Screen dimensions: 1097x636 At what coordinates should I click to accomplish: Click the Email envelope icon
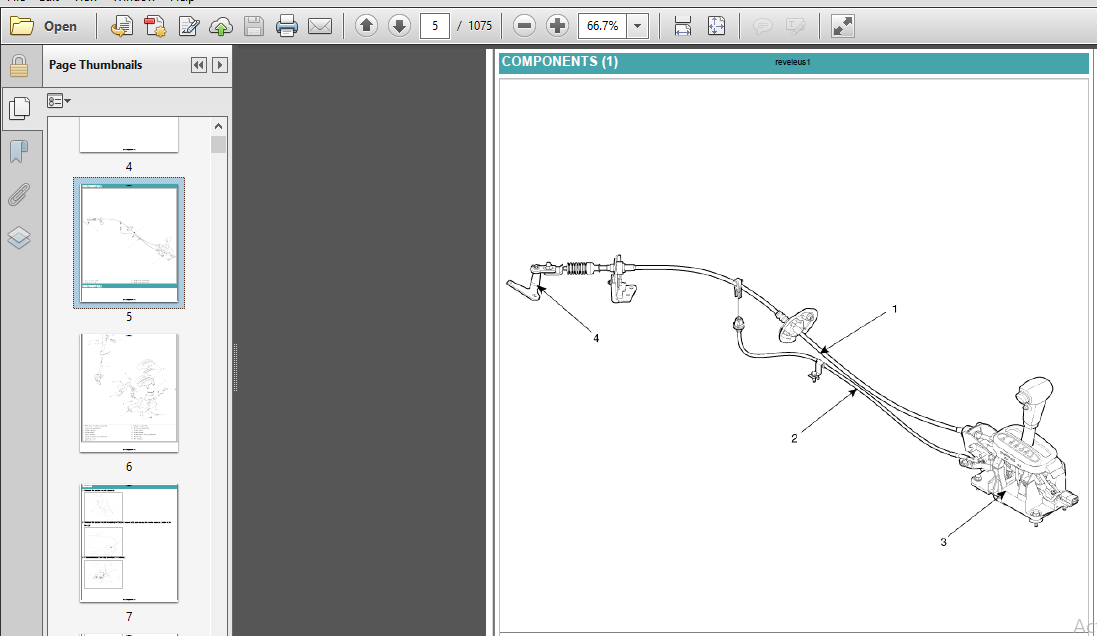(x=320, y=27)
